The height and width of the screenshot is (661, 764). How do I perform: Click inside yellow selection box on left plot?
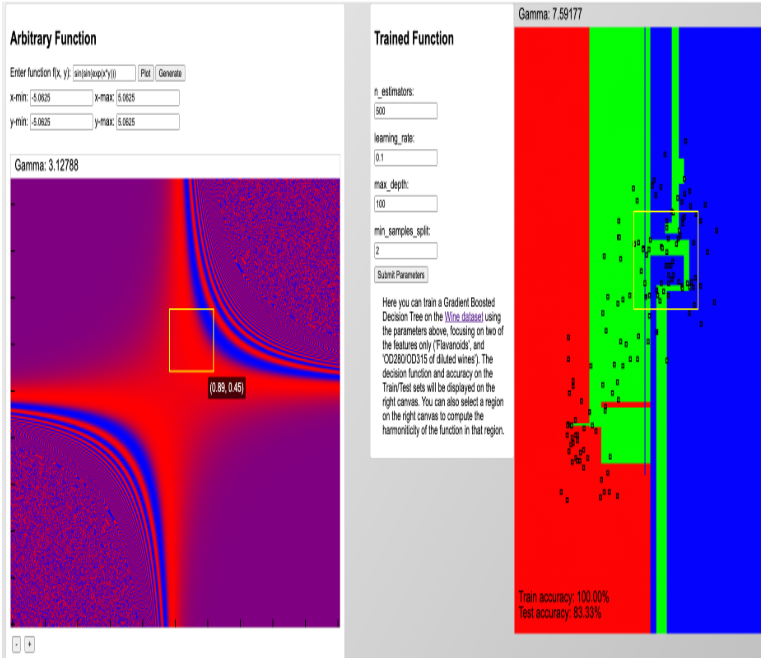click(191, 340)
